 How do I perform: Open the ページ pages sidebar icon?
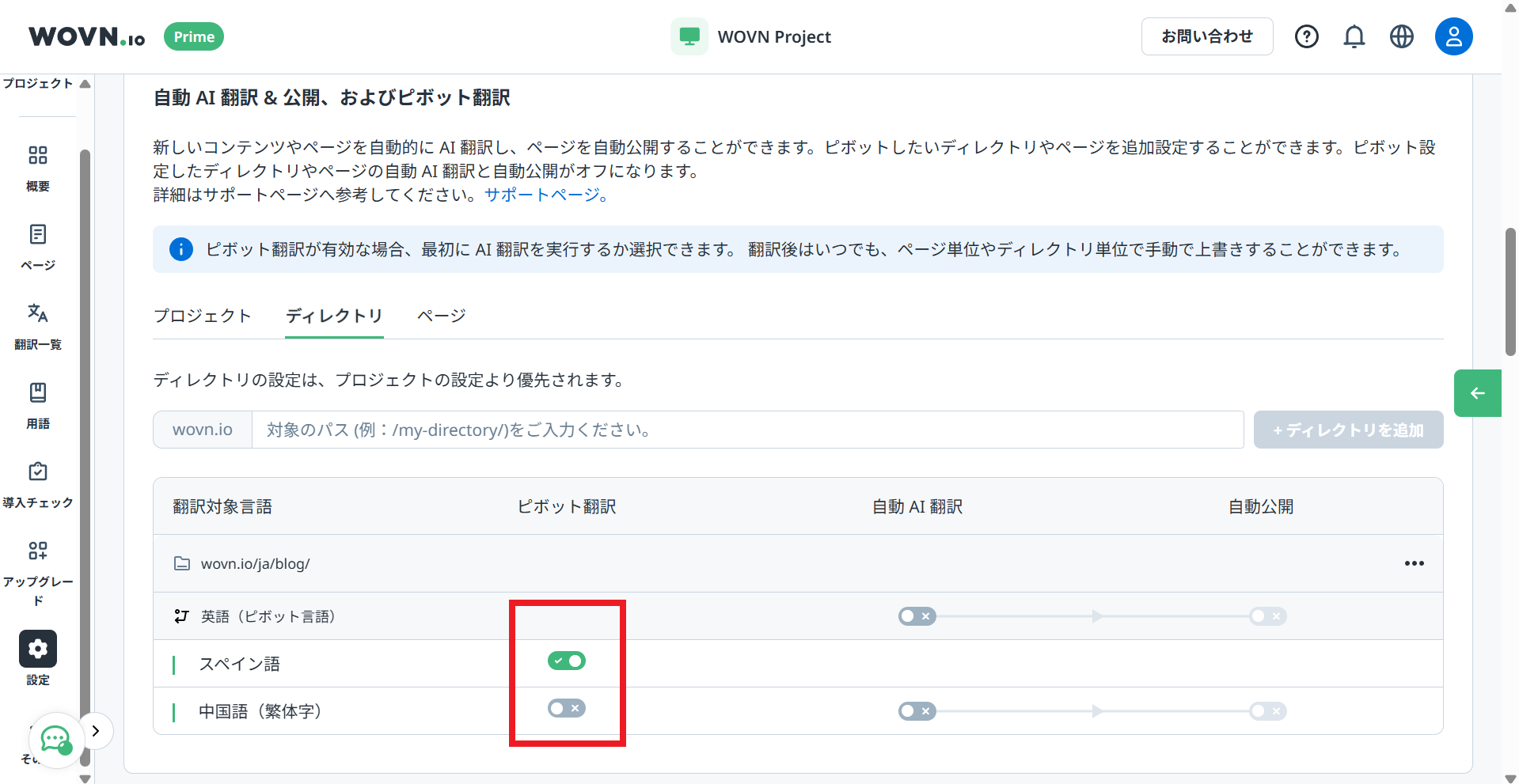click(x=37, y=235)
